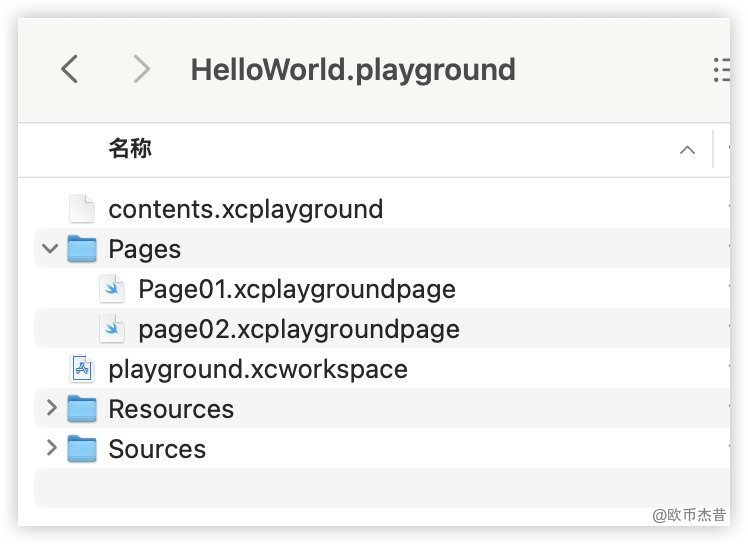Click the HelloWorld.playground window title
The height and width of the screenshot is (544, 748).
coord(353,70)
